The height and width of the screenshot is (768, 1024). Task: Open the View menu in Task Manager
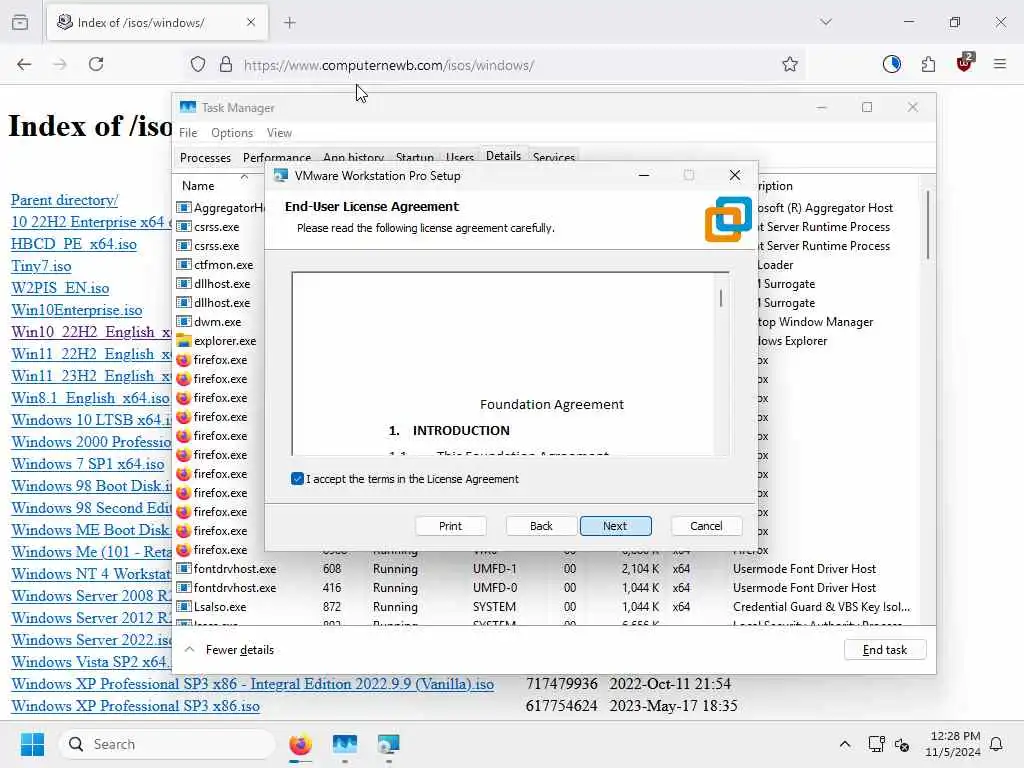point(279,133)
